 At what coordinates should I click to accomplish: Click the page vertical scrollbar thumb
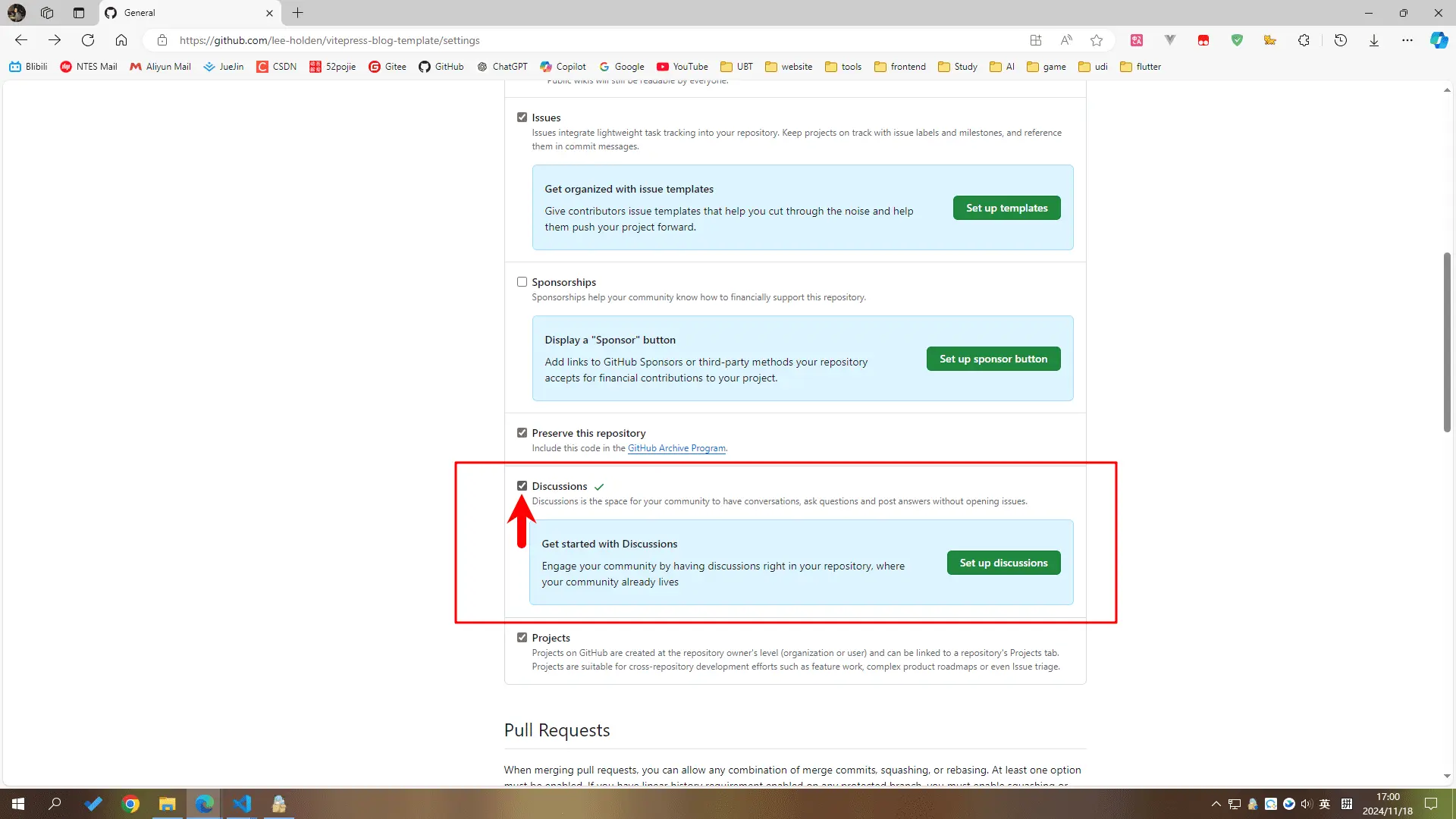pyautogui.click(x=1447, y=341)
